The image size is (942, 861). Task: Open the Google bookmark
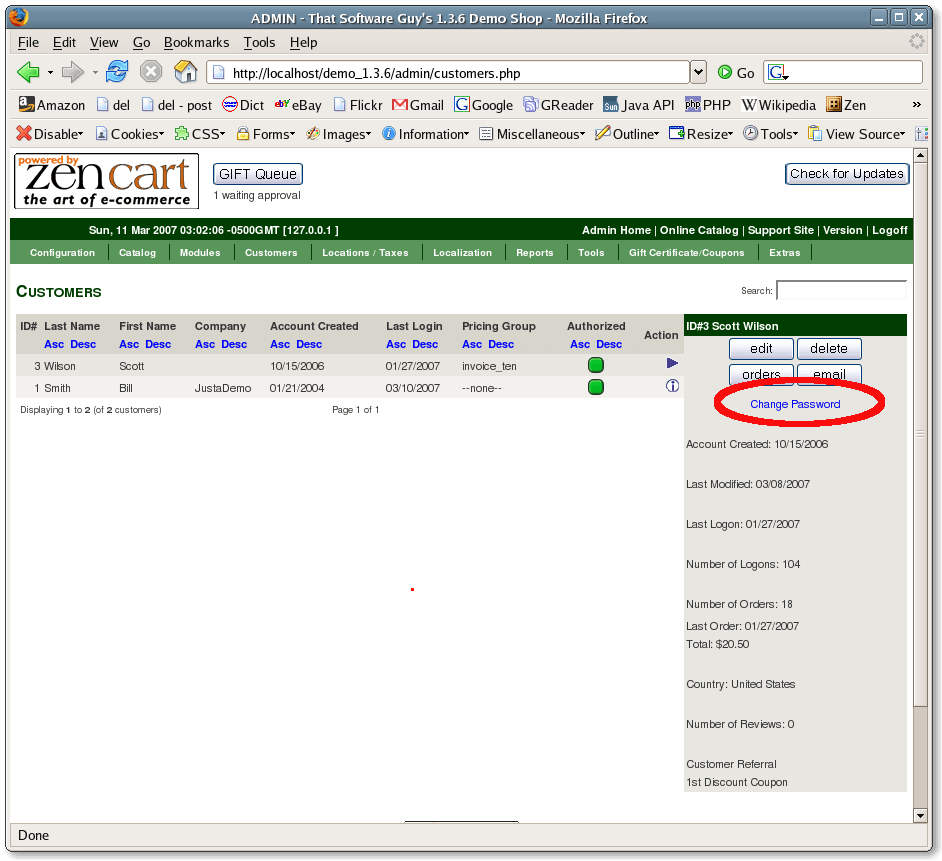(484, 105)
